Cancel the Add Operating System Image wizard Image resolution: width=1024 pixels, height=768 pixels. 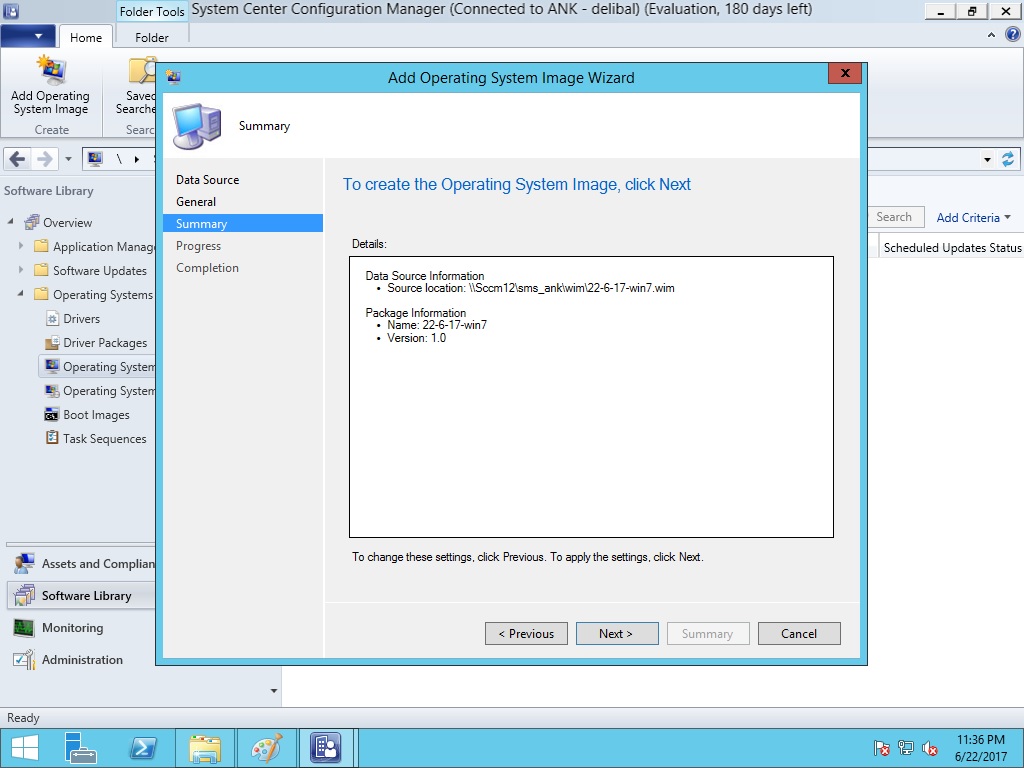tap(799, 633)
